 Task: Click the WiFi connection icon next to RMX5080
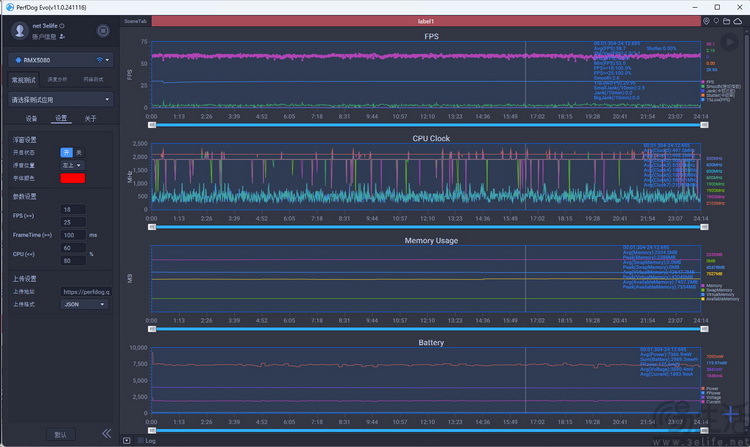tap(99, 60)
